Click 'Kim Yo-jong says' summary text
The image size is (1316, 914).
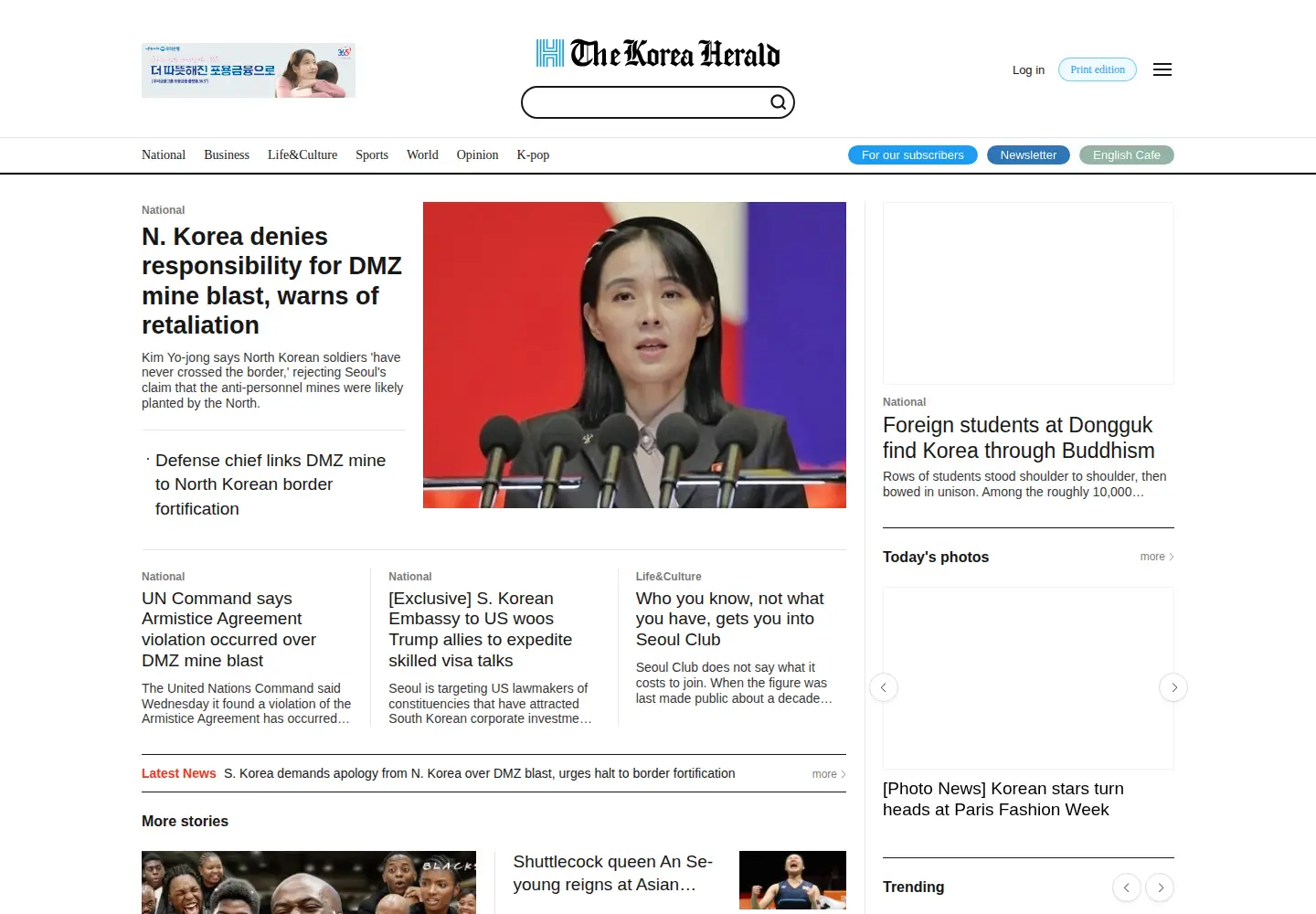272,380
